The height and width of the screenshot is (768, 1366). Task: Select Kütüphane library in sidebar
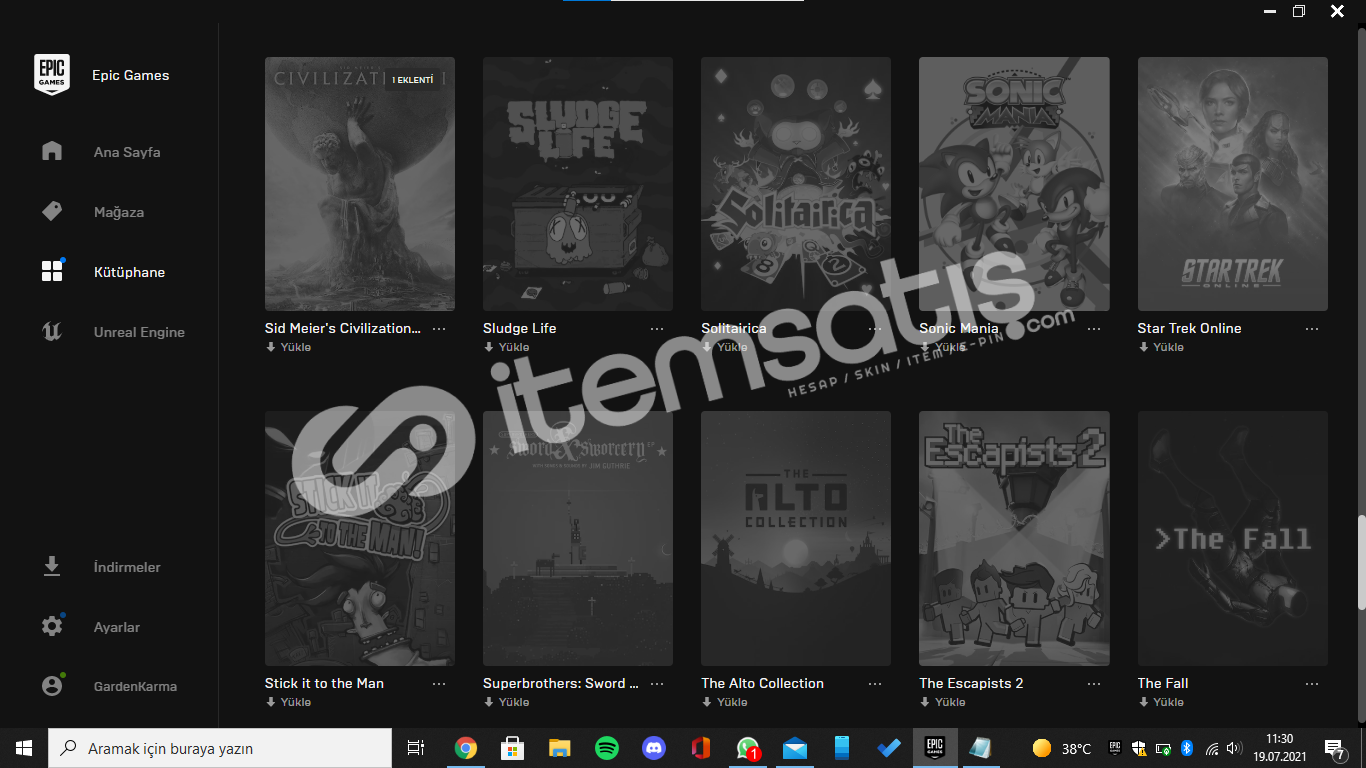(x=129, y=272)
